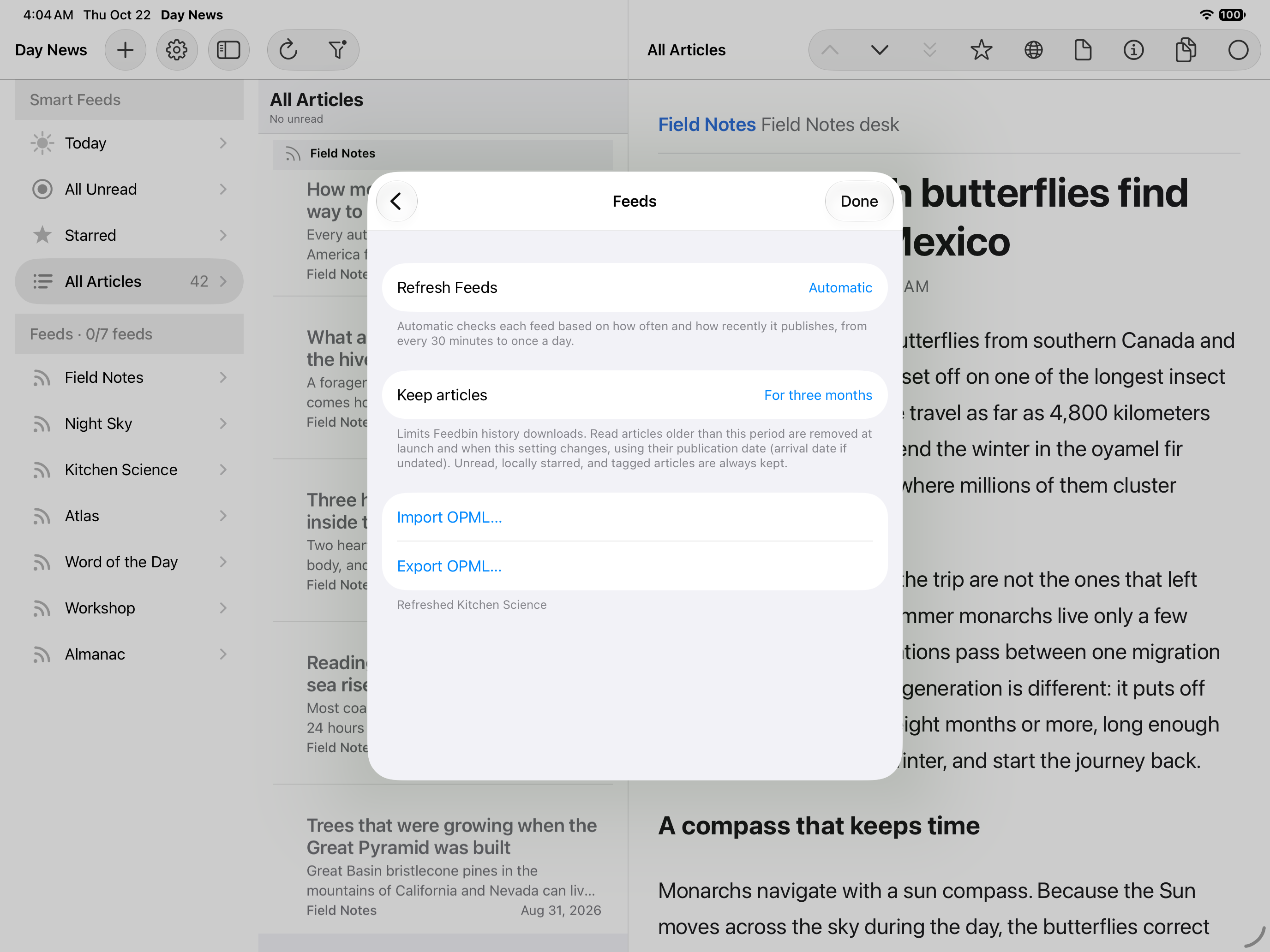This screenshot has width=1270, height=952.
Task: Click All Articles list icon
Action: pos(42,281)
